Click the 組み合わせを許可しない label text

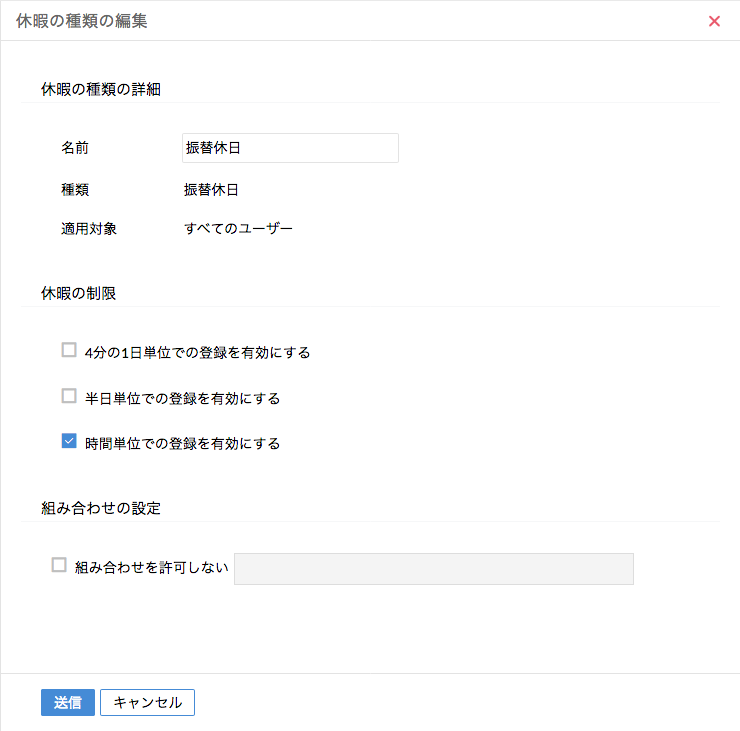pyautogui.click(x=152, y=568)
